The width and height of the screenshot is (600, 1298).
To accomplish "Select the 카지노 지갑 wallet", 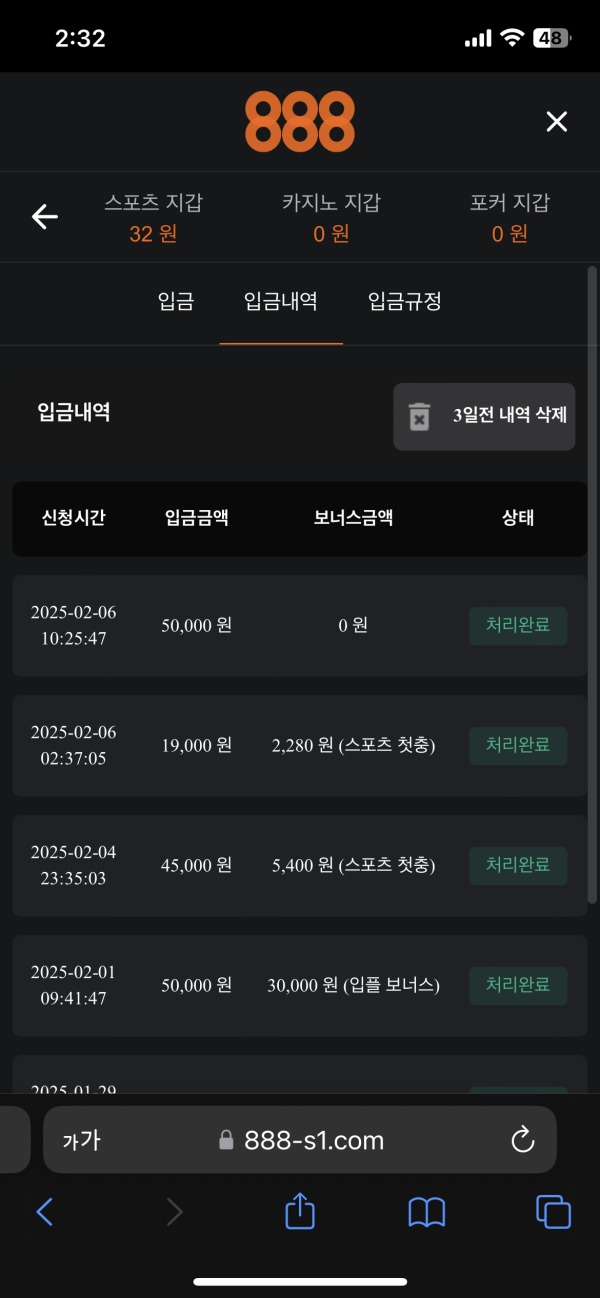I will [330, 216].
